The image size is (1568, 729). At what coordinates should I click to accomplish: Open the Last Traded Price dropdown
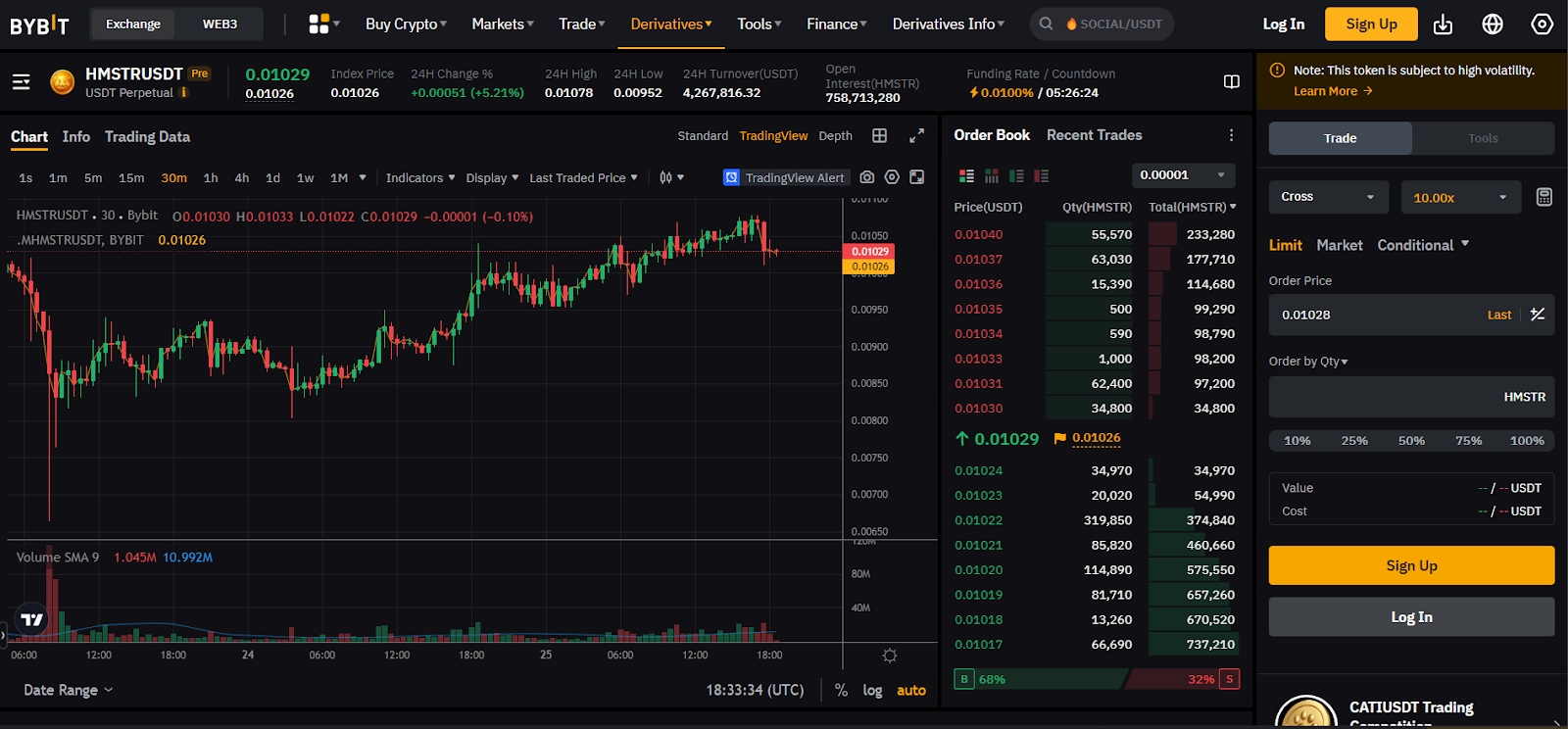tap(583, 177)
